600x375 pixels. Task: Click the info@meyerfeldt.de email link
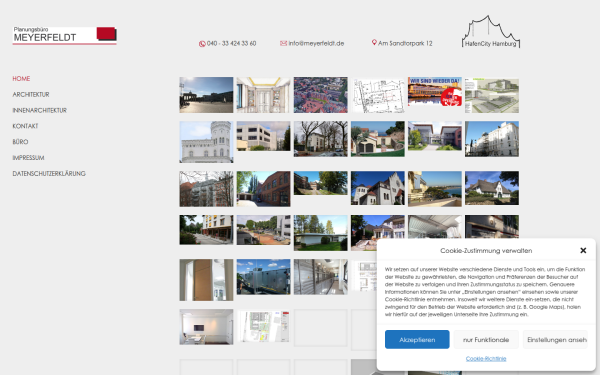(316, 43)
